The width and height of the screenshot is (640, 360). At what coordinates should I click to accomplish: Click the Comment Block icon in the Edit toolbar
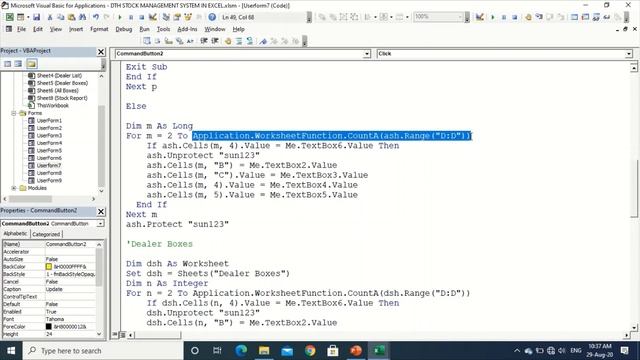(x=239, y=41)
